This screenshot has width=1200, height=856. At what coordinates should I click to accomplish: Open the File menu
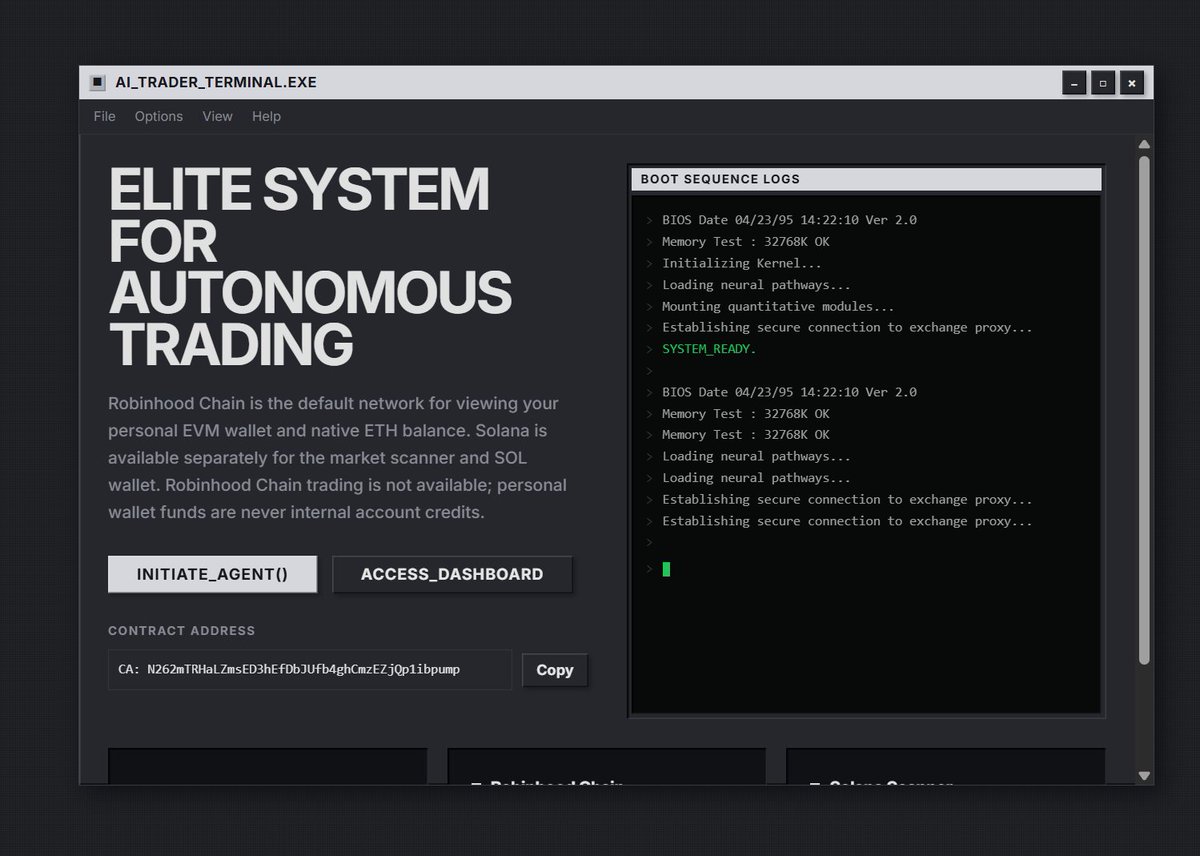coord(104,116)
